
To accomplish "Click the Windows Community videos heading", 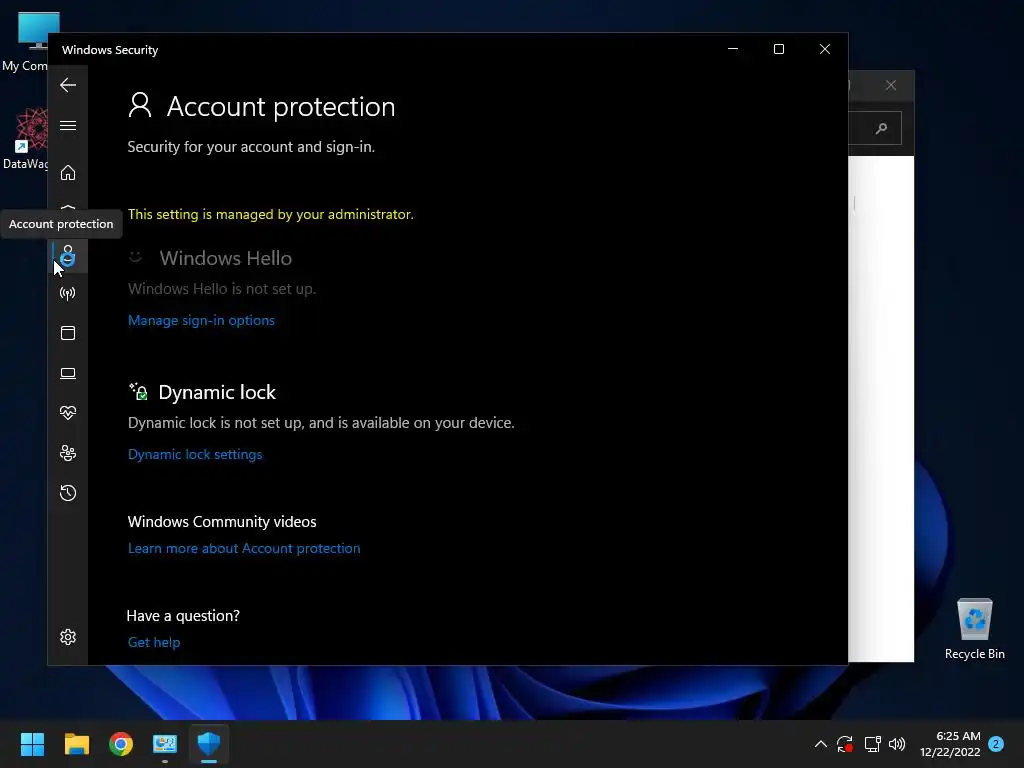I will tap(222, 522).
